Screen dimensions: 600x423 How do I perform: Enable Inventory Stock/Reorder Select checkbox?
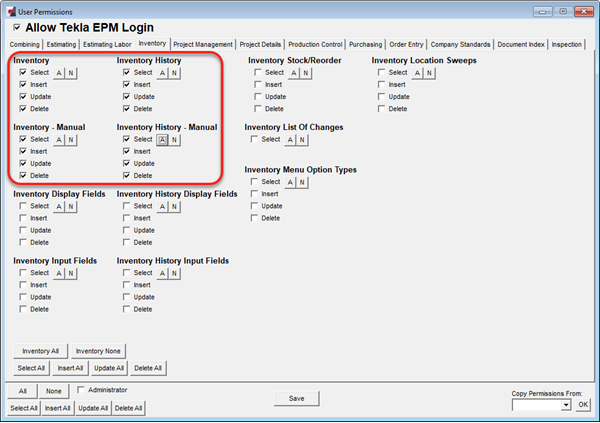pos(258,72)
